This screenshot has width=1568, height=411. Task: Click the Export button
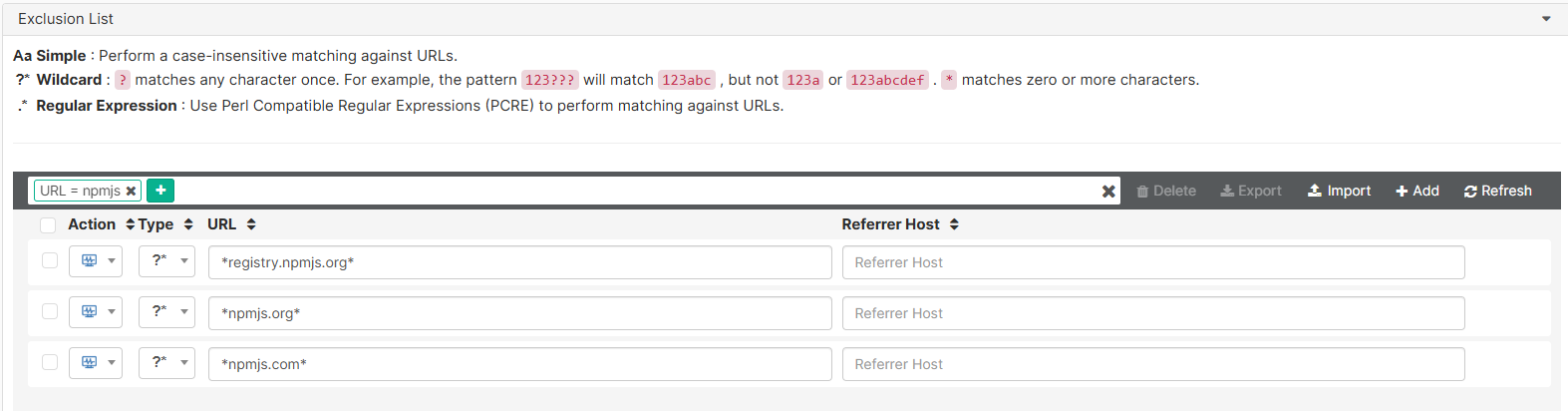click(x=1251, y=191)
